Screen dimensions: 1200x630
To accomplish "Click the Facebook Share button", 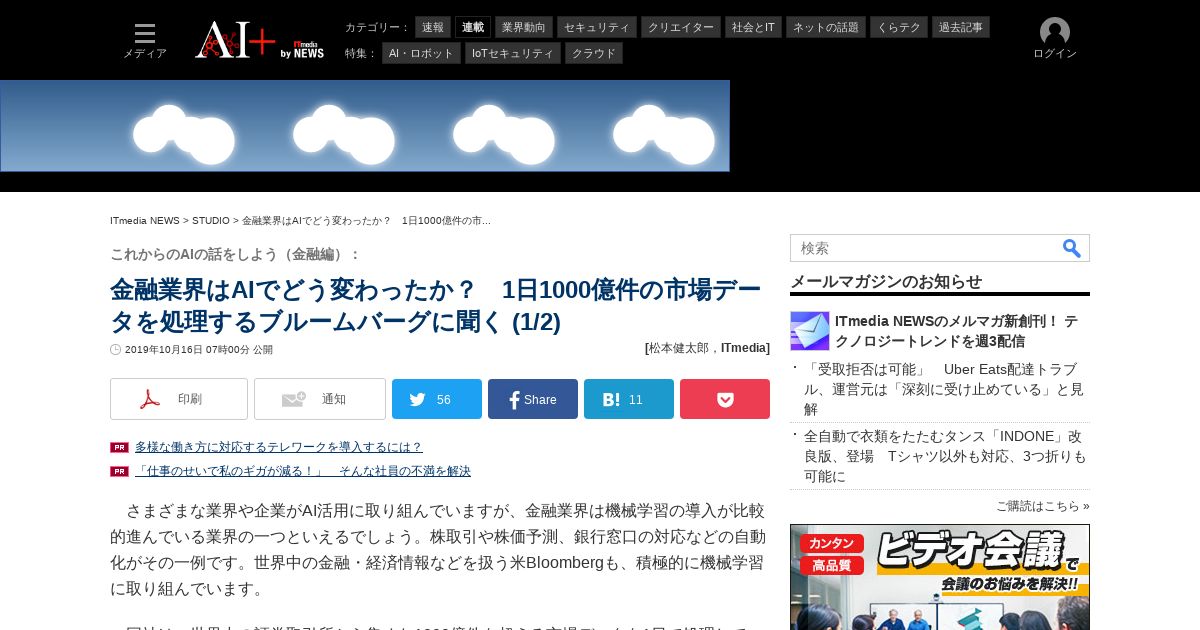I will [533, 399].
